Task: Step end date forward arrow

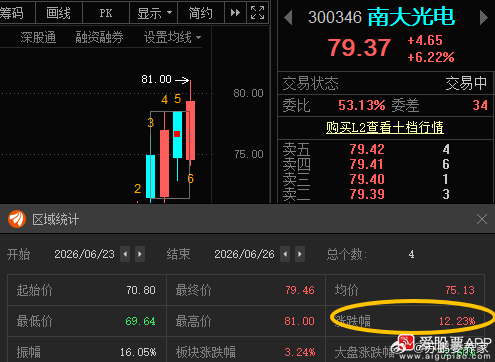Action: 300,254
